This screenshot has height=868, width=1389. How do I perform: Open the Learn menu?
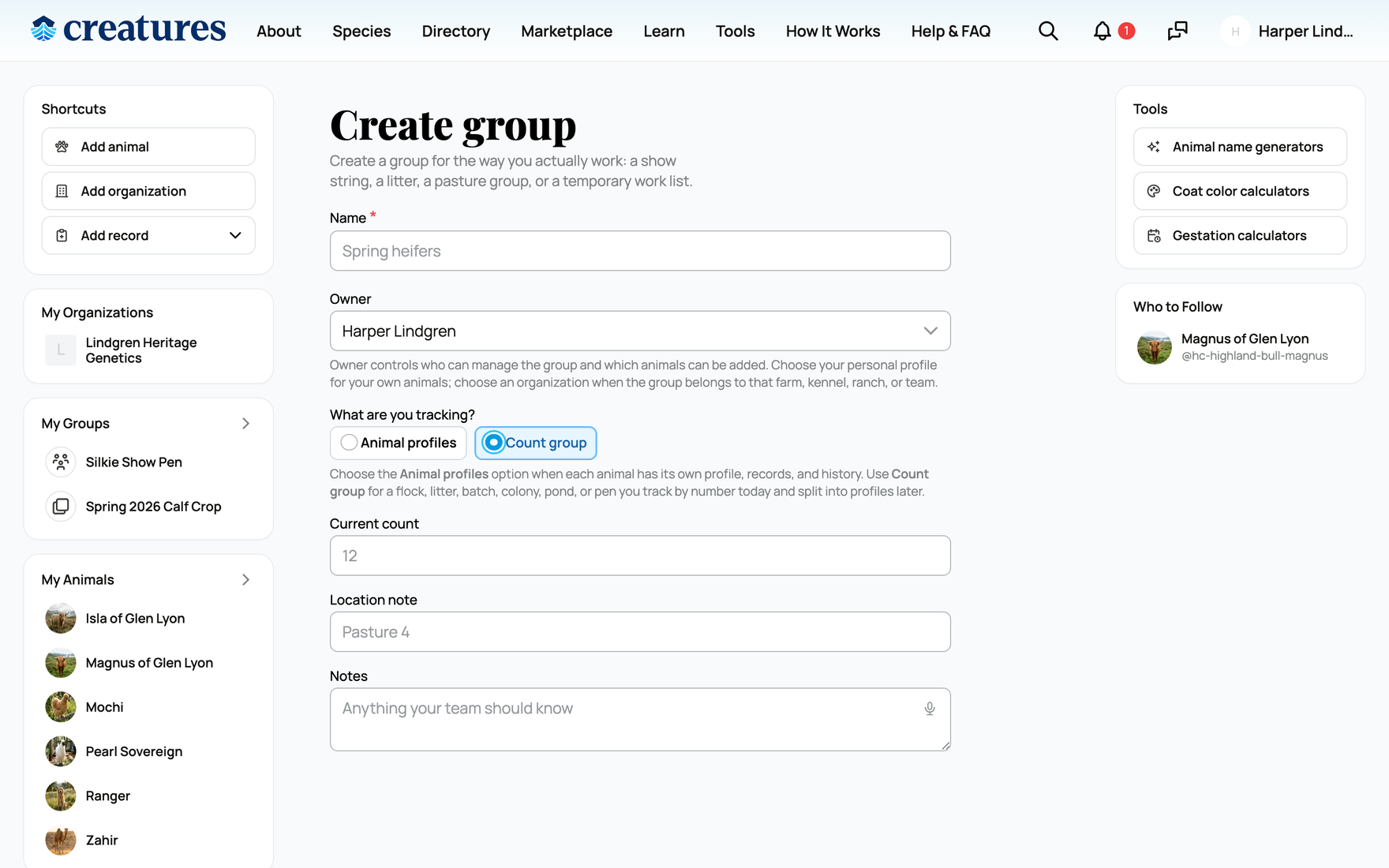pyautogui.click(x=664, y=31)
